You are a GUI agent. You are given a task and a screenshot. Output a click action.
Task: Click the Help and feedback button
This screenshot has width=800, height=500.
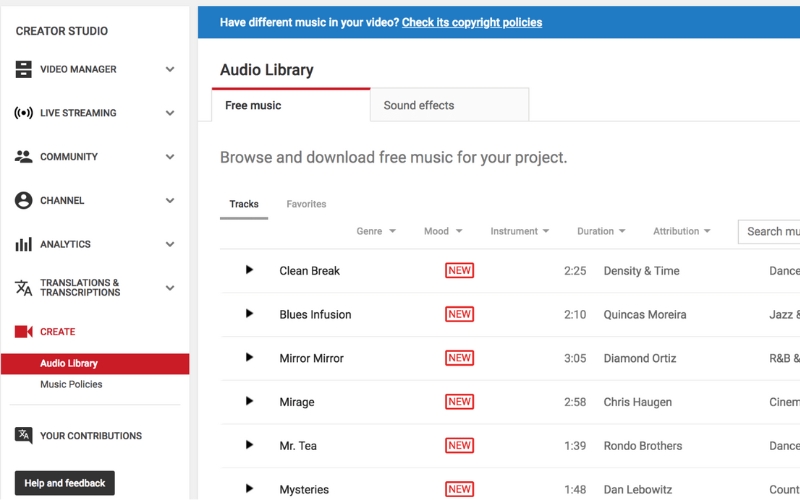coord(65,483)
